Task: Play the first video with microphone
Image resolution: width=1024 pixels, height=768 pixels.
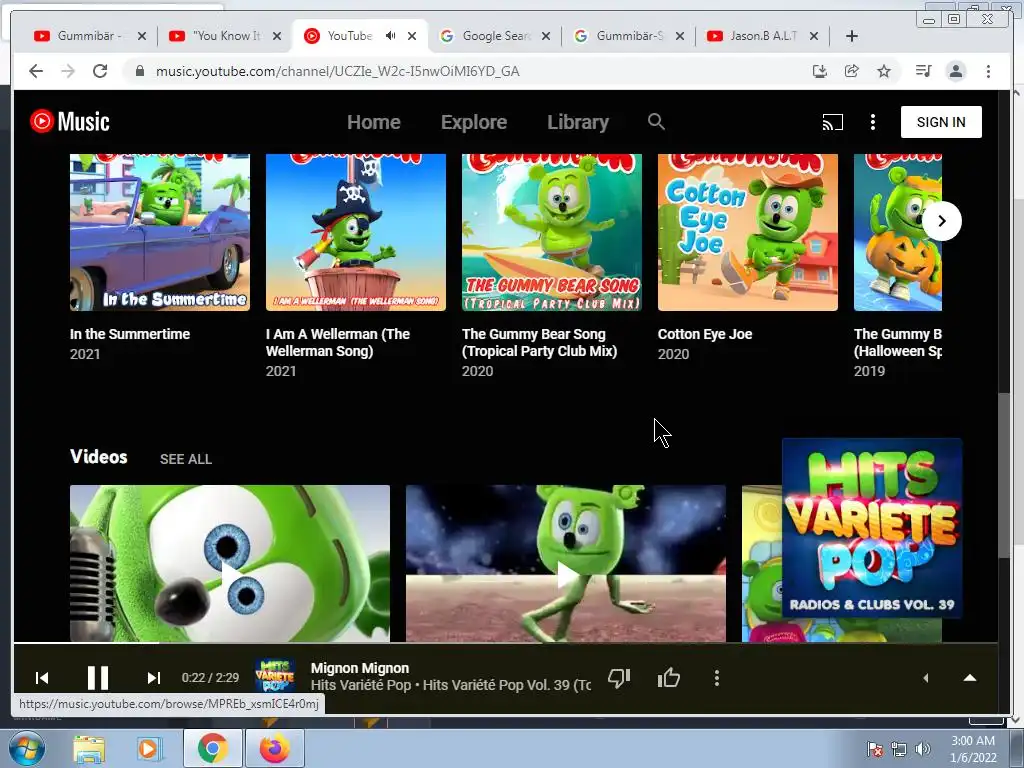Action: [x=230, y=564]
